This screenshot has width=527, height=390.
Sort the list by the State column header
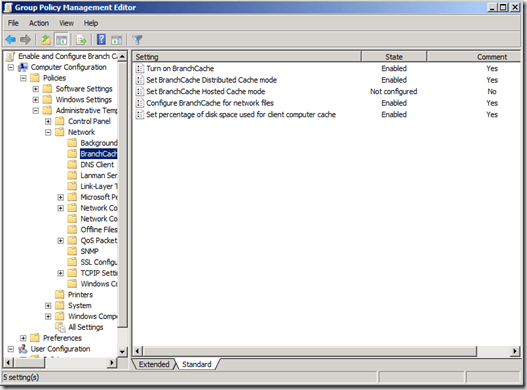tap(394, 57)
